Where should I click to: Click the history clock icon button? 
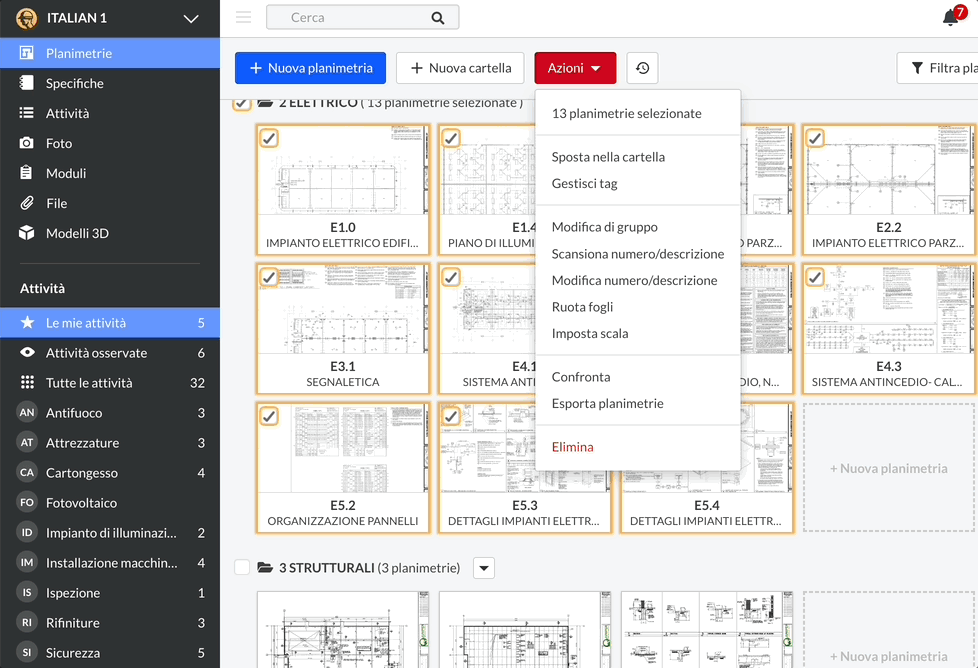(642, 68)
